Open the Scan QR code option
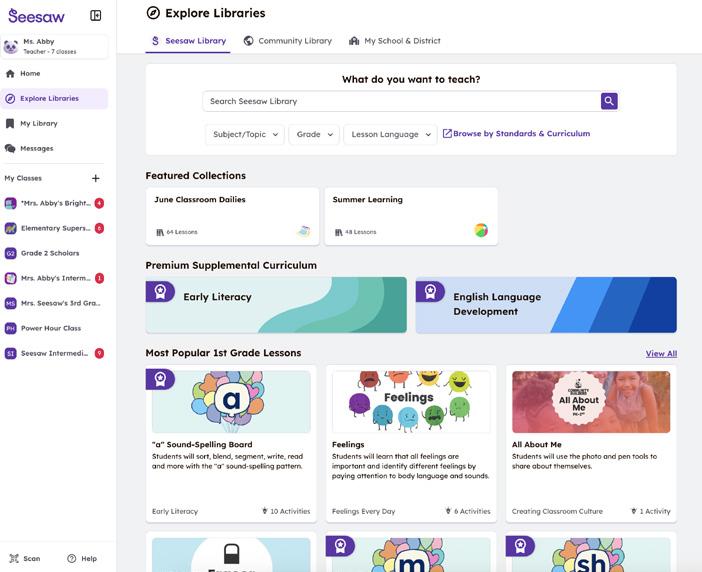702x572 pixels. tap(25, 559)
